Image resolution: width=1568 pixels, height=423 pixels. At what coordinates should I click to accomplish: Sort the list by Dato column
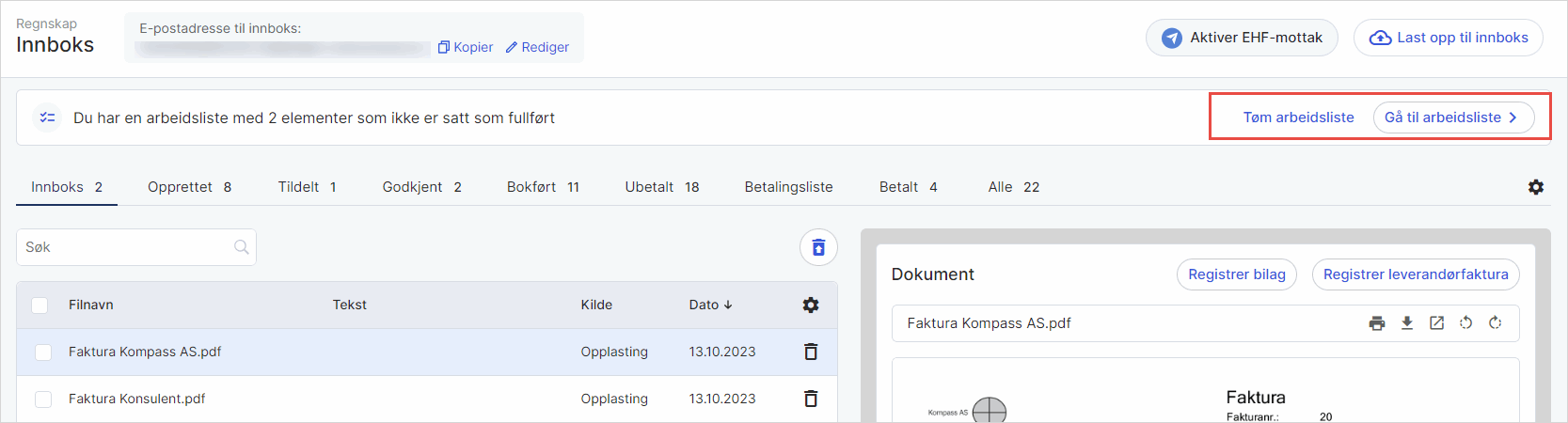(x=710, y=305)
